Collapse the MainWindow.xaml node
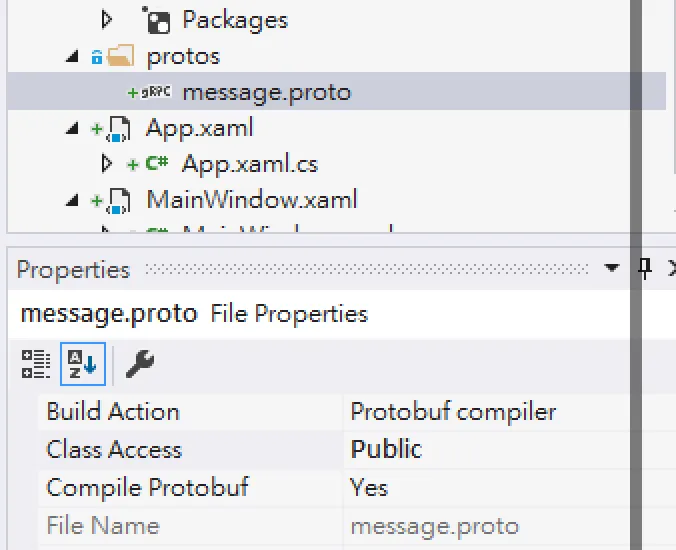This screenshot has height=550, width=676. click(x=72, y=200)
